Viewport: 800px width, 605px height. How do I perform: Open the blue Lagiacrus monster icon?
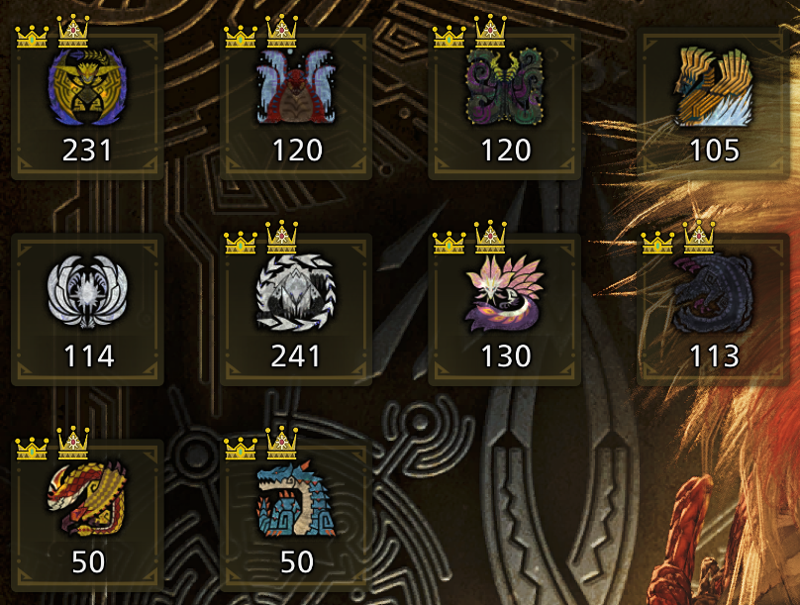pos(296,498)
